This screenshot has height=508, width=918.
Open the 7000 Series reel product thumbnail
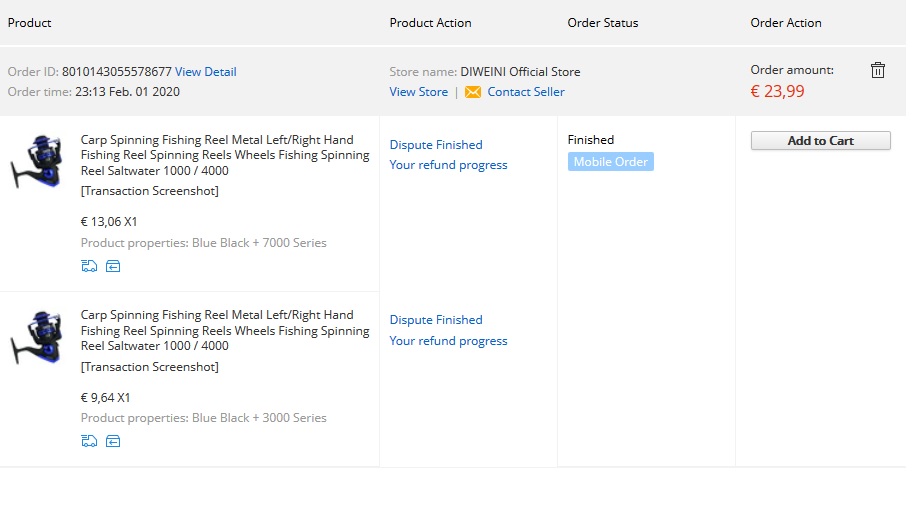point(36,162)
